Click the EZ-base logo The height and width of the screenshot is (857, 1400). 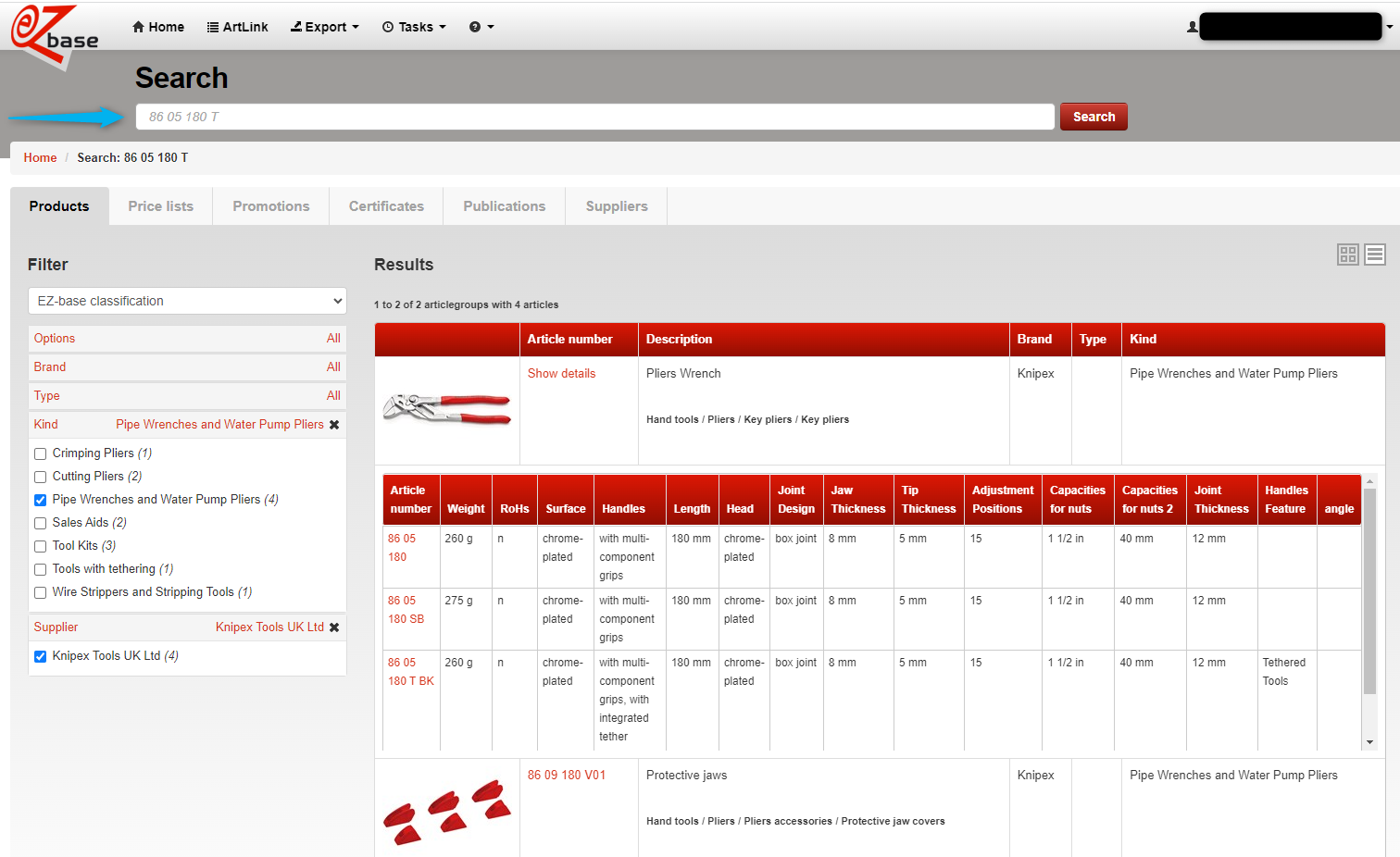pos(55,37)
